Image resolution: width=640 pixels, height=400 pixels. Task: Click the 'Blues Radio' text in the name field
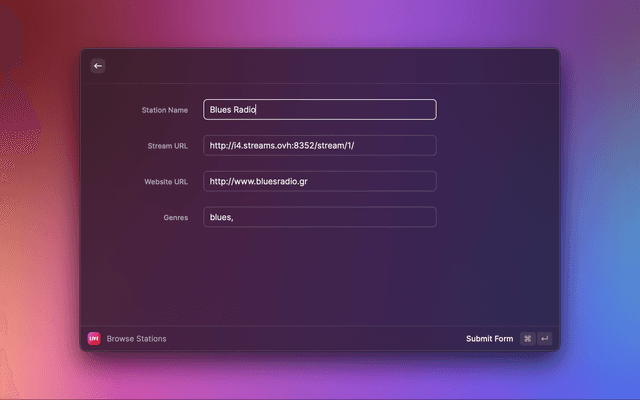pyautogui.click(x=233, y=110)
